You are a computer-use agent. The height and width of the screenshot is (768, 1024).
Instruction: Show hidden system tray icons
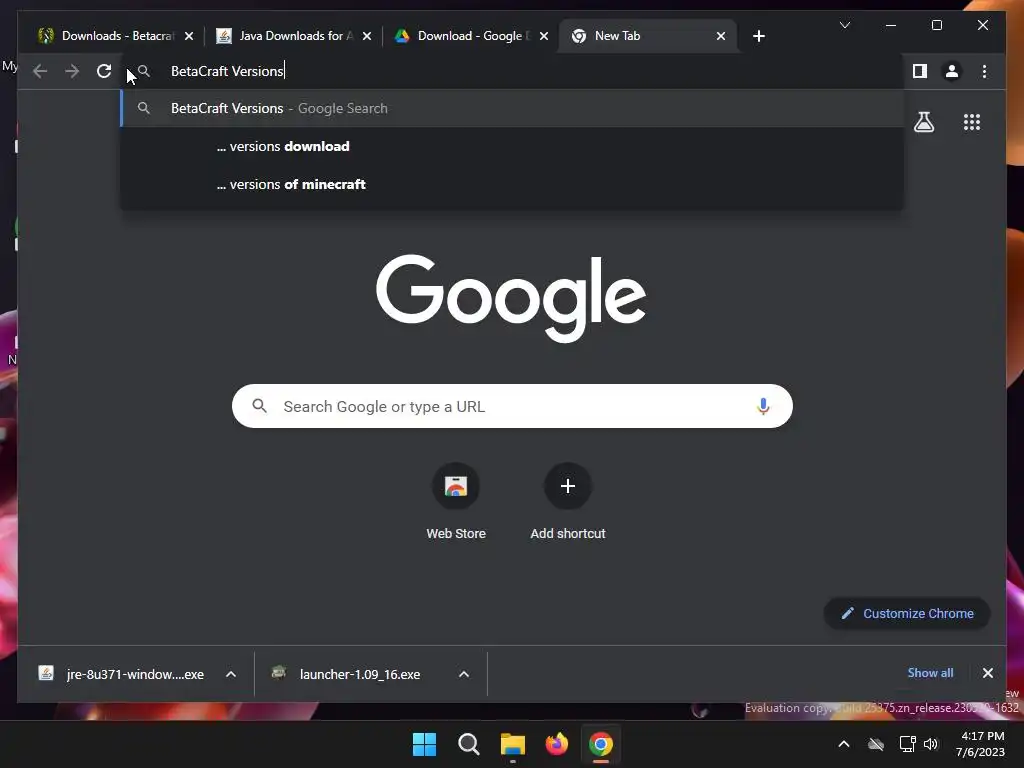844,744
